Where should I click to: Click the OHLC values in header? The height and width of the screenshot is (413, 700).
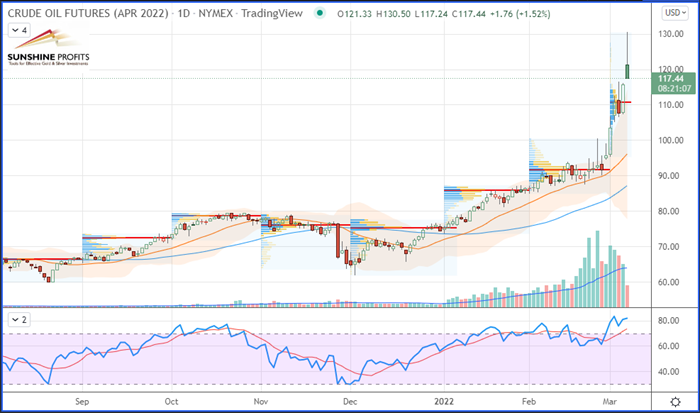point(444,14)
